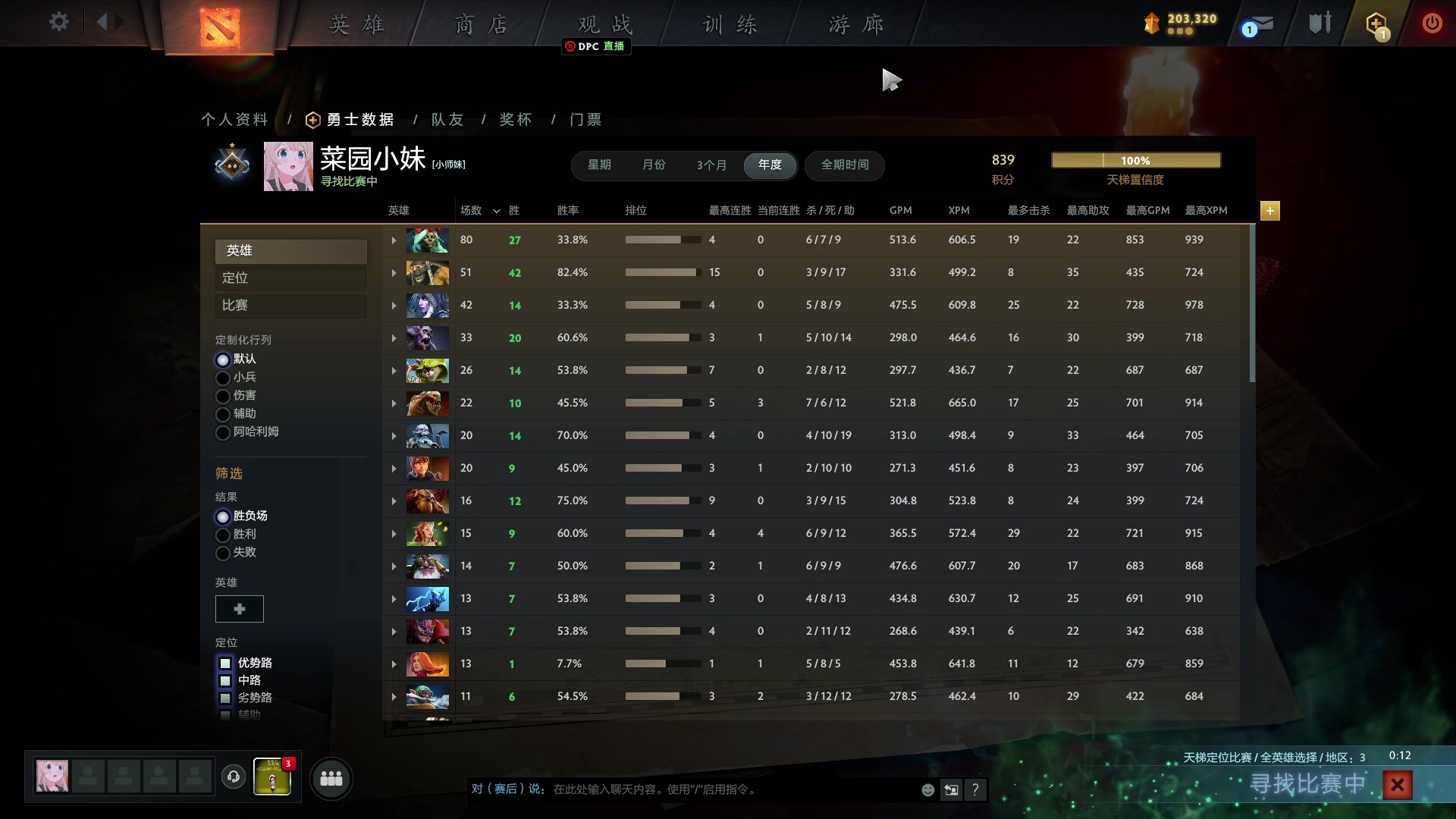Open the settings gear icon

point(58,22)
